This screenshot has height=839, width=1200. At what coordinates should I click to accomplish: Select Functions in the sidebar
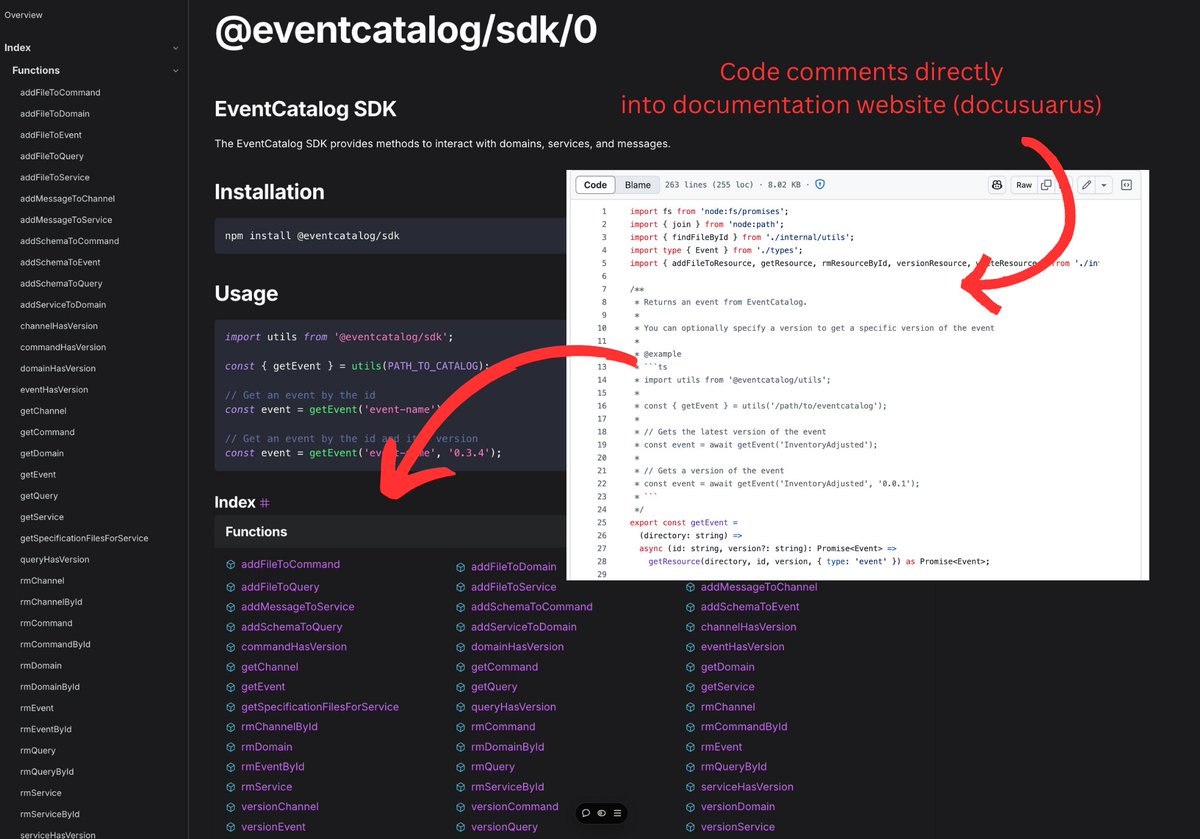[36, 71]
